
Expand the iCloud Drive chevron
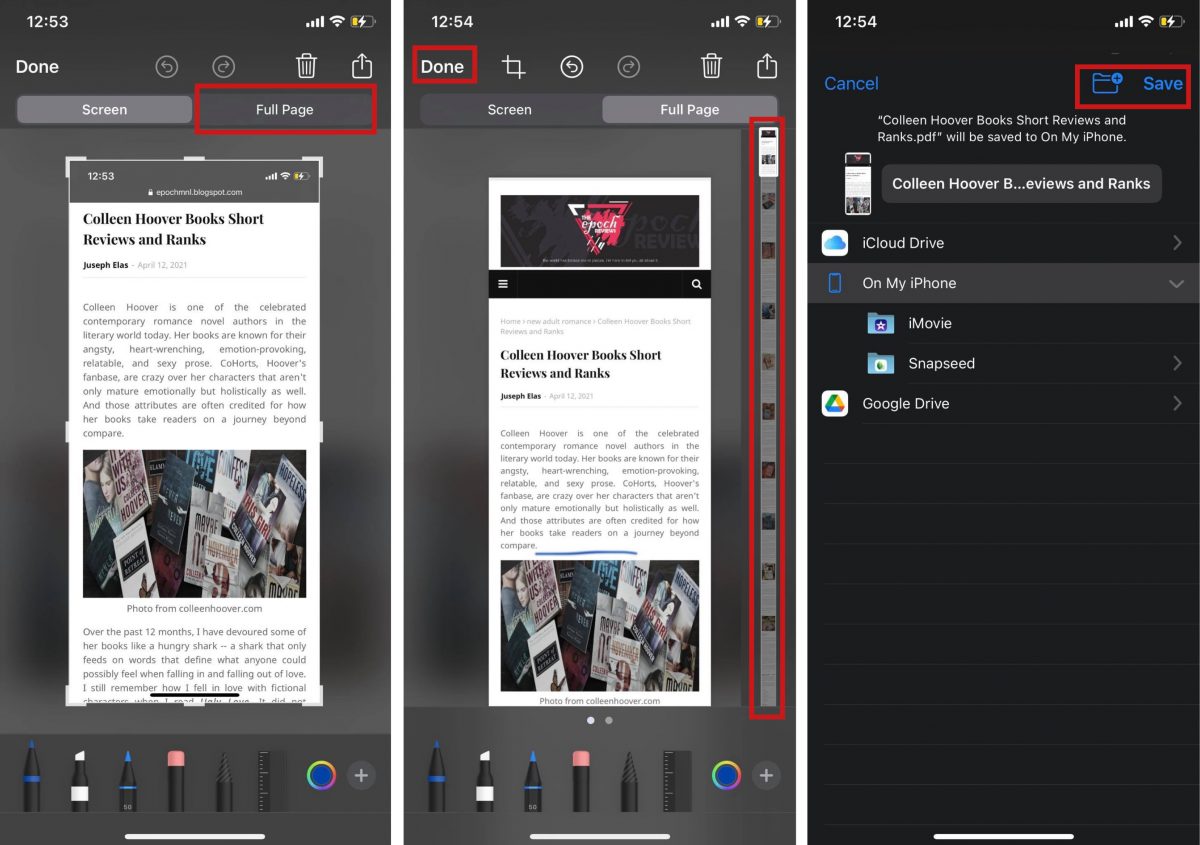tap(1177, 243)
